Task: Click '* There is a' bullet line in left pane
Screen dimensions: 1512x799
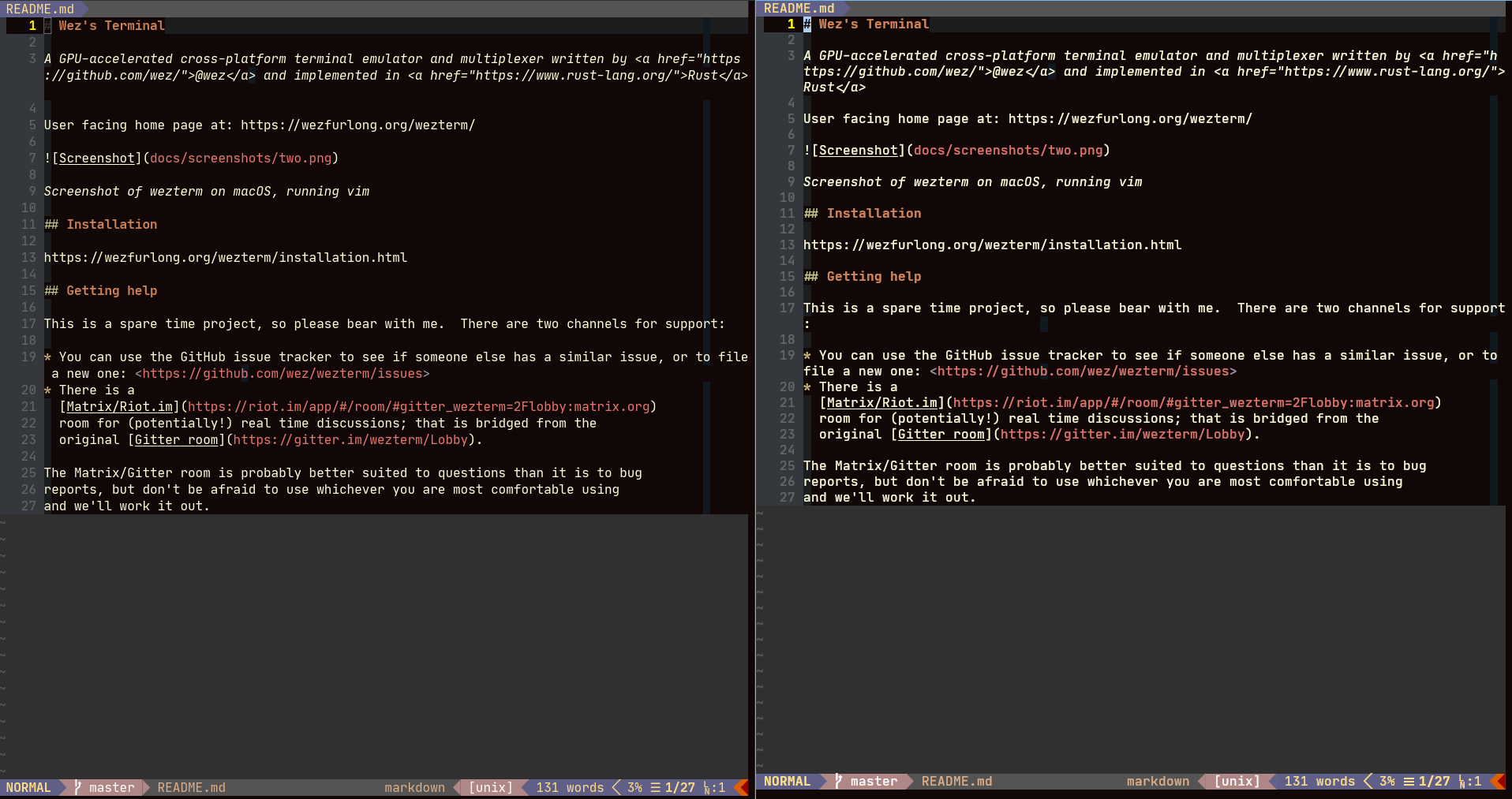Action: (x=89, y=390)
